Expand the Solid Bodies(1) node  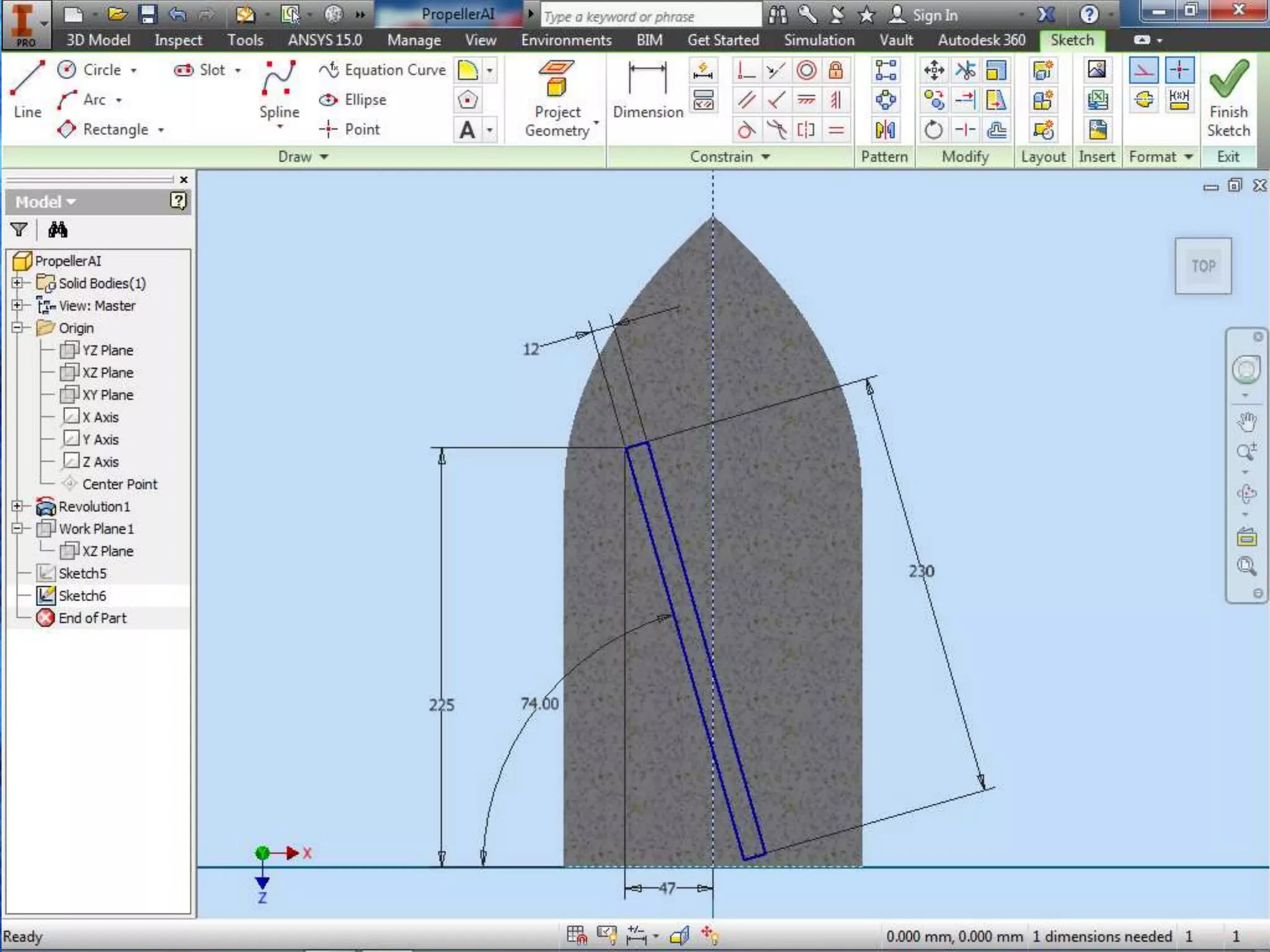coord(17,283)
